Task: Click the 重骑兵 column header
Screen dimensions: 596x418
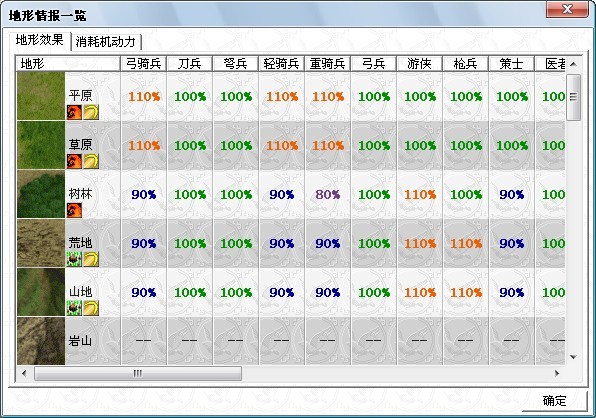Action: tap(327, 63)
